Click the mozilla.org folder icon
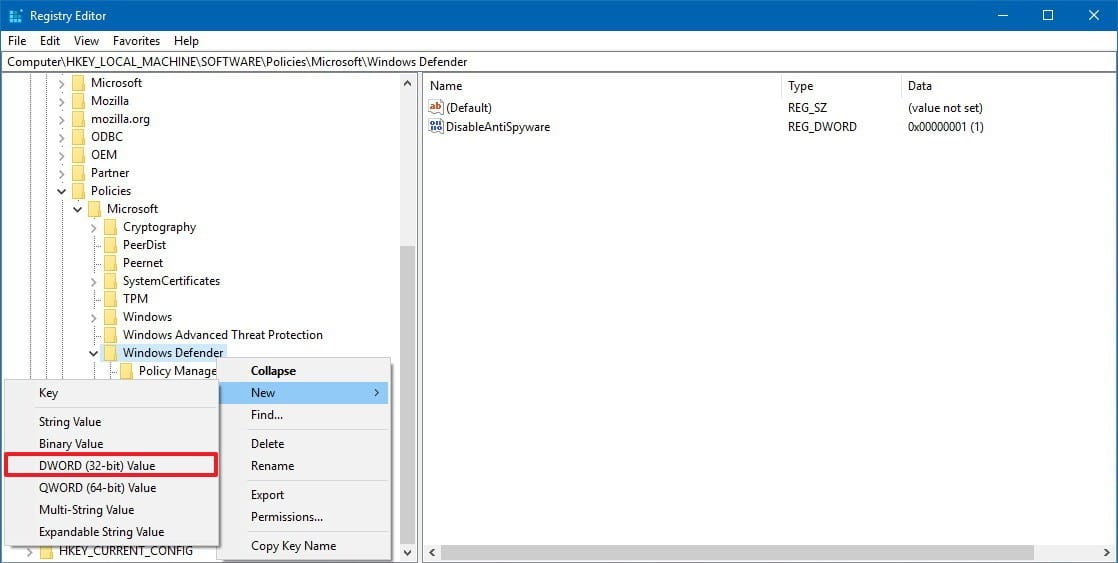Screen dimensions: 1118x563 point(78,119)
